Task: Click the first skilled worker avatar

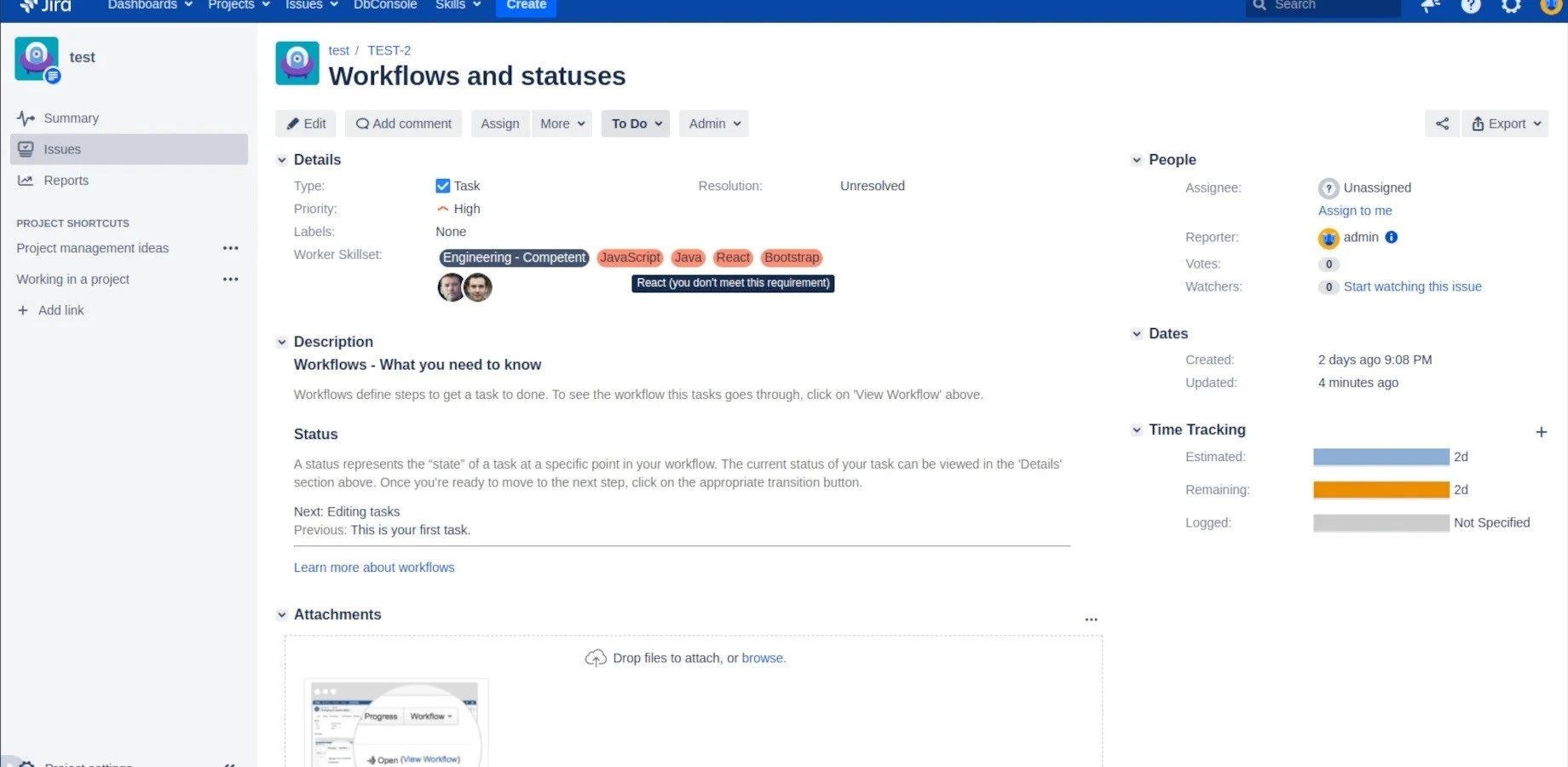Action: coord(450,287)
